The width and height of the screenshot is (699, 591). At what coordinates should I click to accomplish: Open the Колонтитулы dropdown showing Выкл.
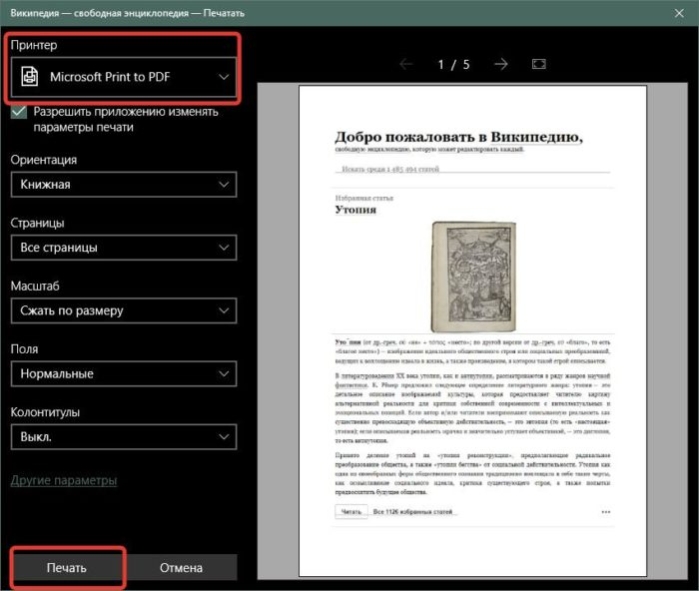tap(123, 437)
